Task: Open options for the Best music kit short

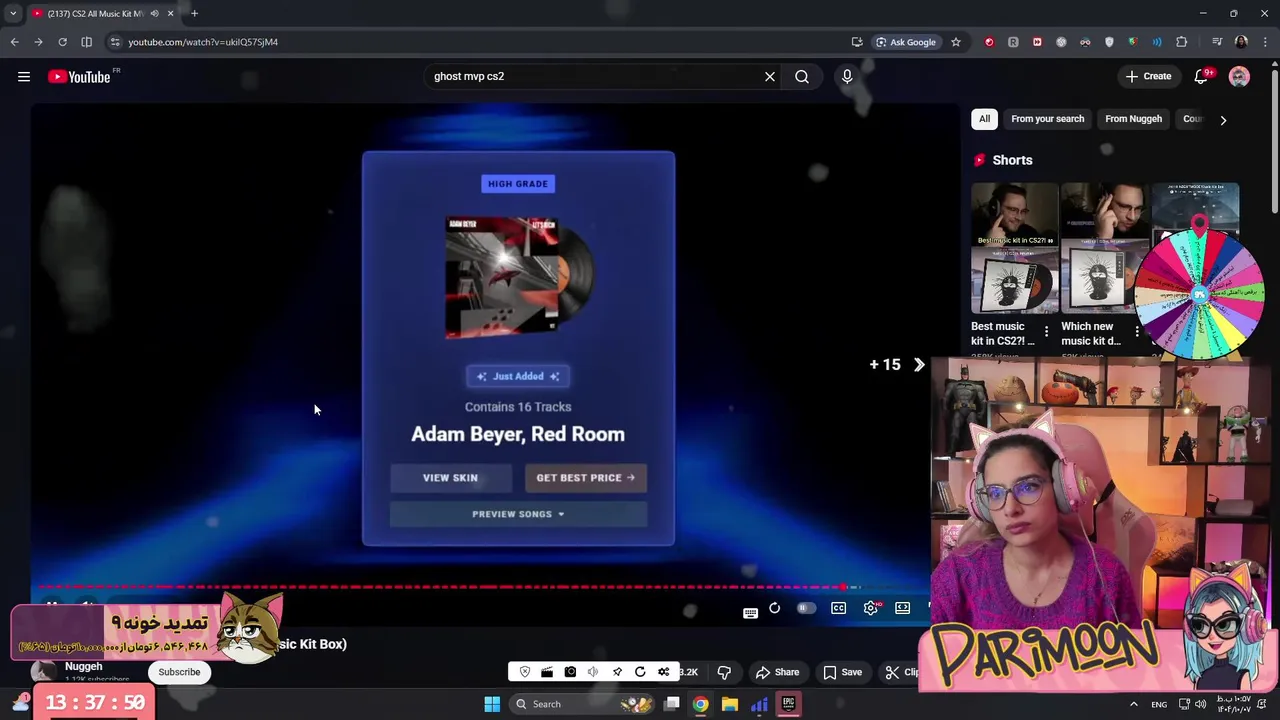Action: (x=1046, y=332)
